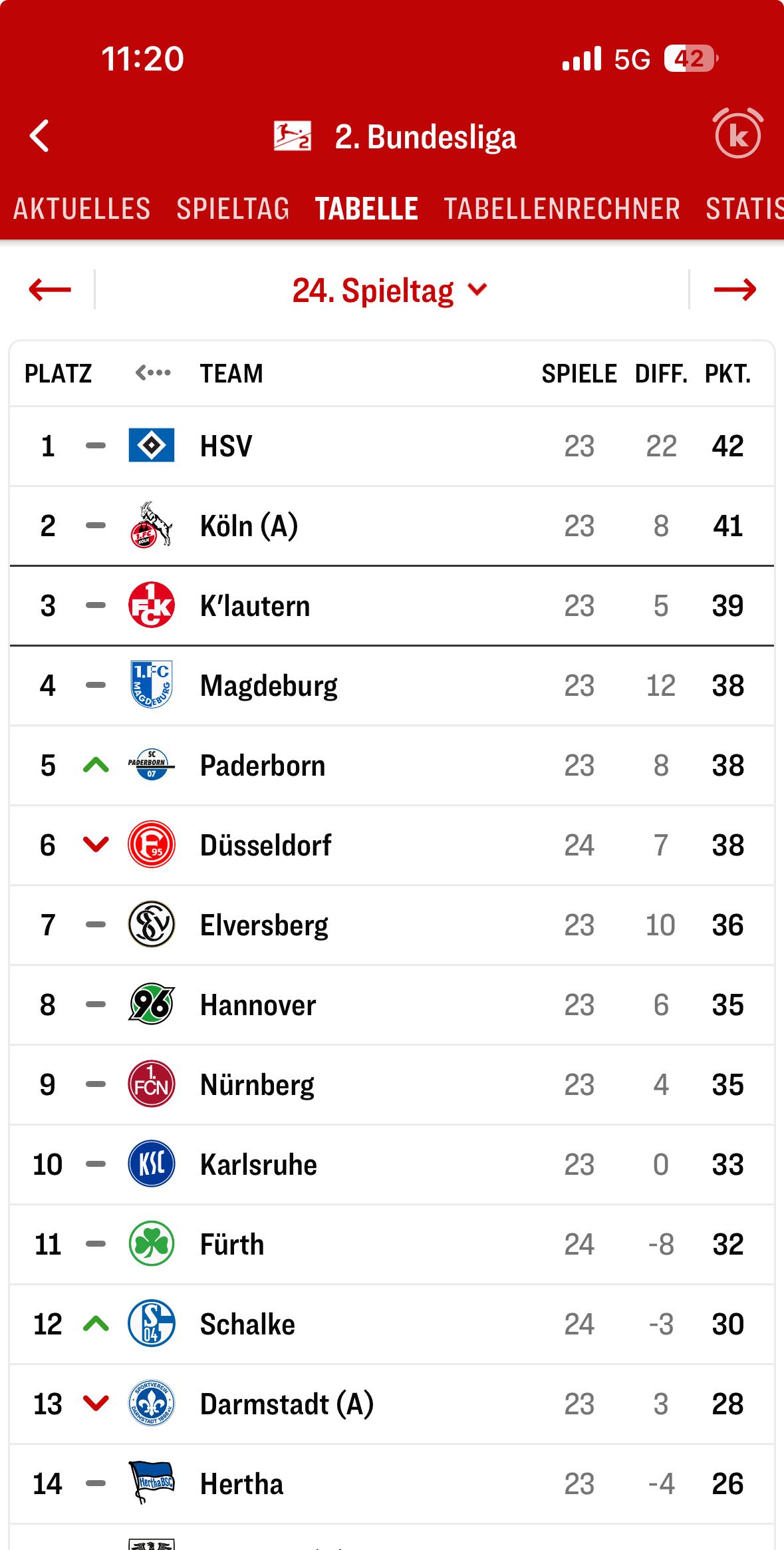Image resolution: width=784 pixels, height=1550 pixels.
Task: Switch to the Spieltag tab
Action: coord(233,209)
